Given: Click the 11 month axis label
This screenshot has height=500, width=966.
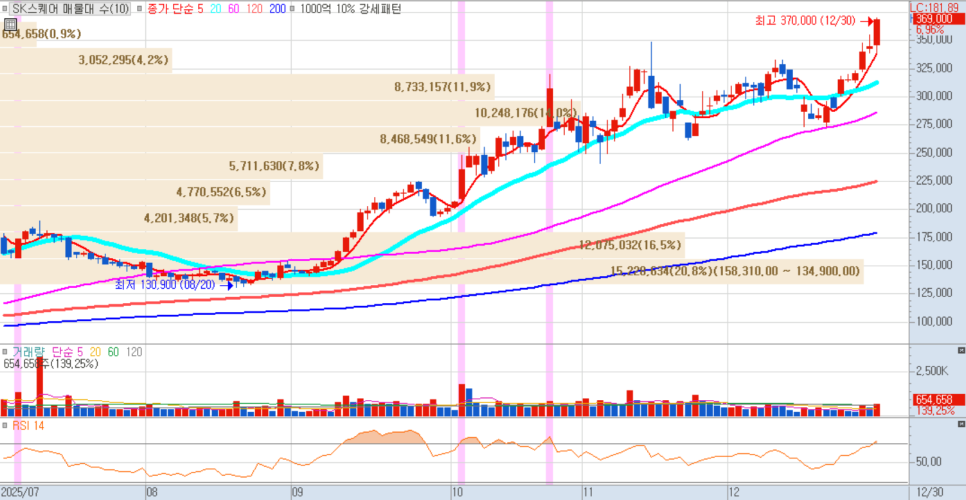Looking at the screenshot, I should coord(589,493).
